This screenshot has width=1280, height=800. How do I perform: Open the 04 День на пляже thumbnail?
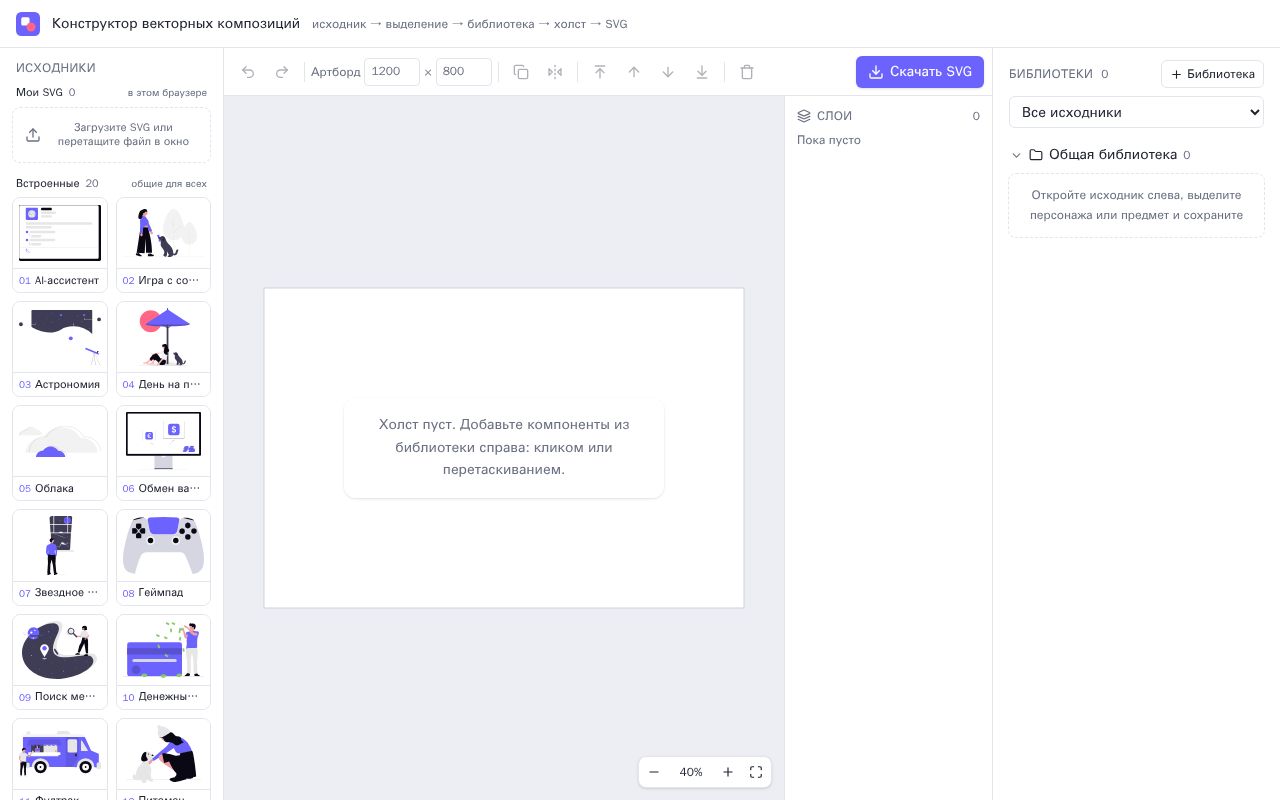(x=164, y=349)
